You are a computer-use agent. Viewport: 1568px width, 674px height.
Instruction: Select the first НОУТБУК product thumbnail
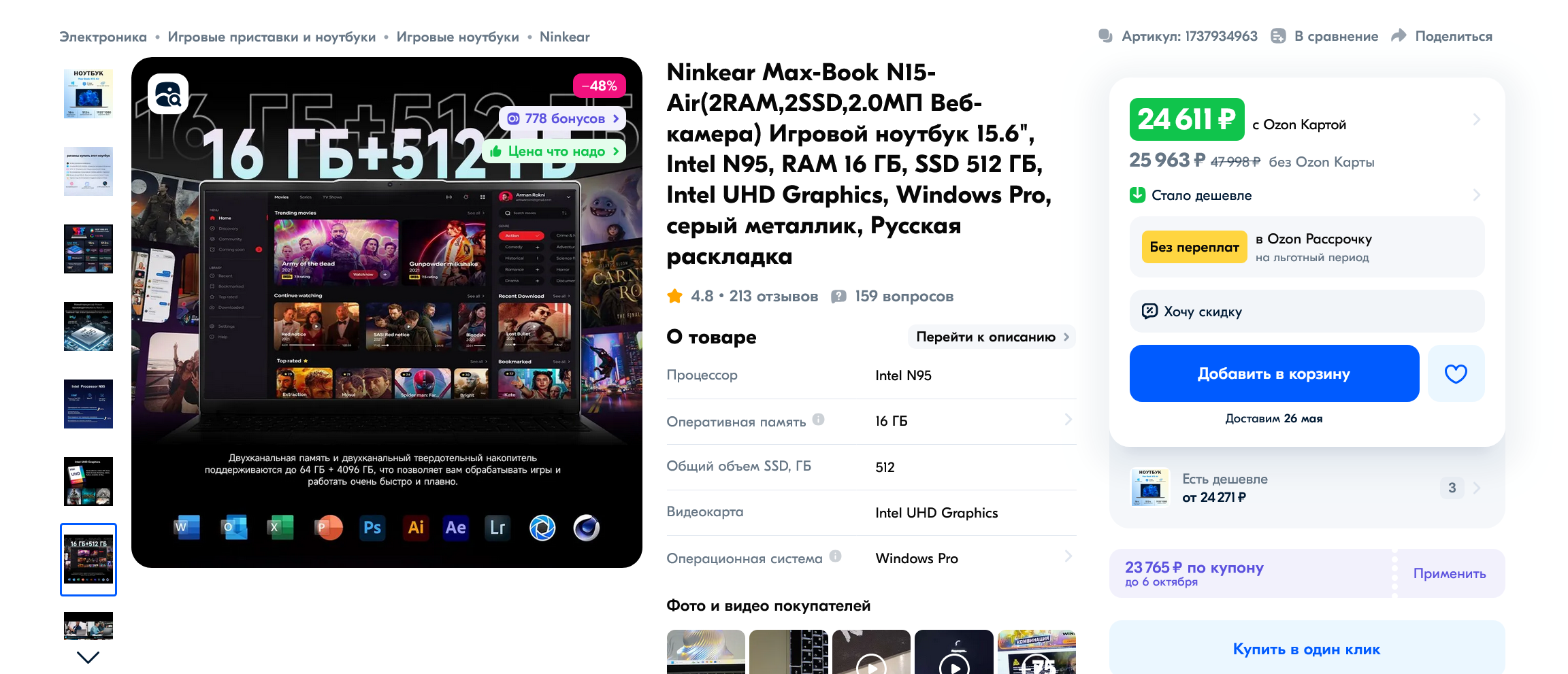[x=88, y=94]
